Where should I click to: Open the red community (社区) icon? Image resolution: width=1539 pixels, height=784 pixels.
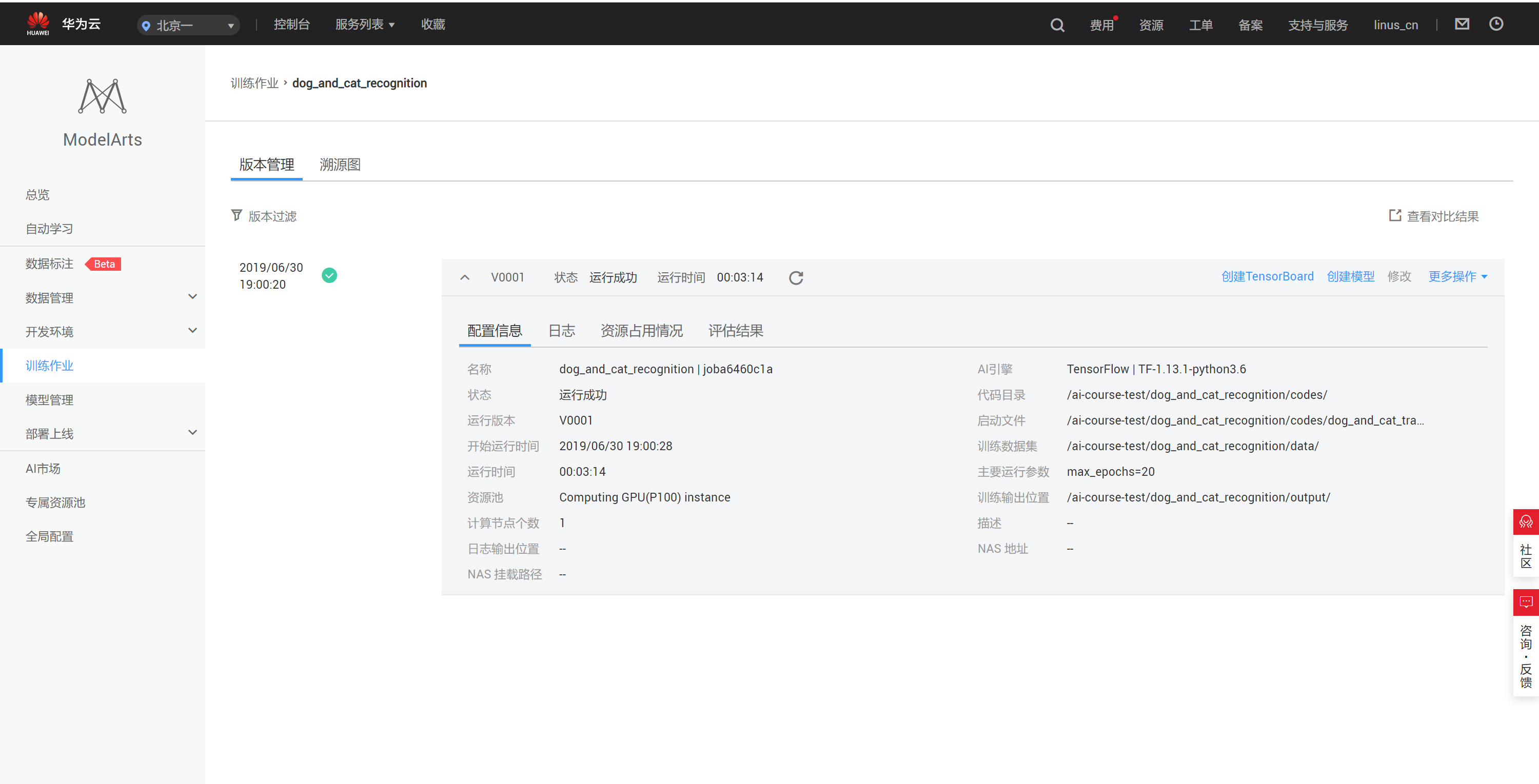pos(1525,522)
